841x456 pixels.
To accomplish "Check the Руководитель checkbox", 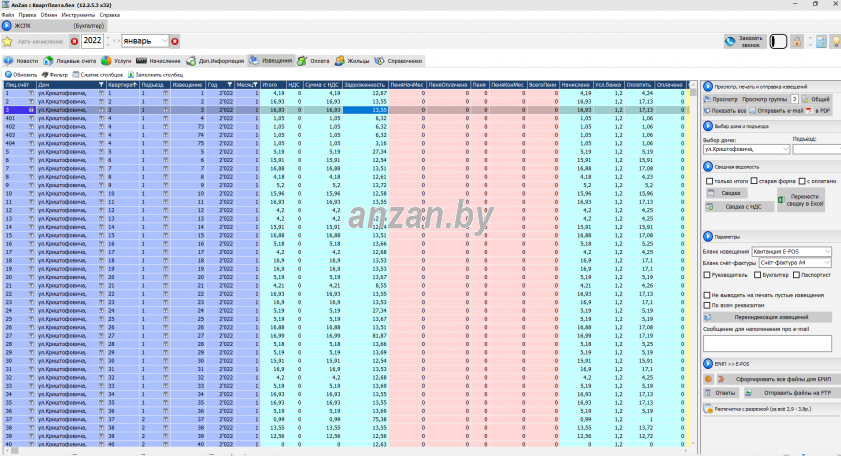I will tap(709, 273).
